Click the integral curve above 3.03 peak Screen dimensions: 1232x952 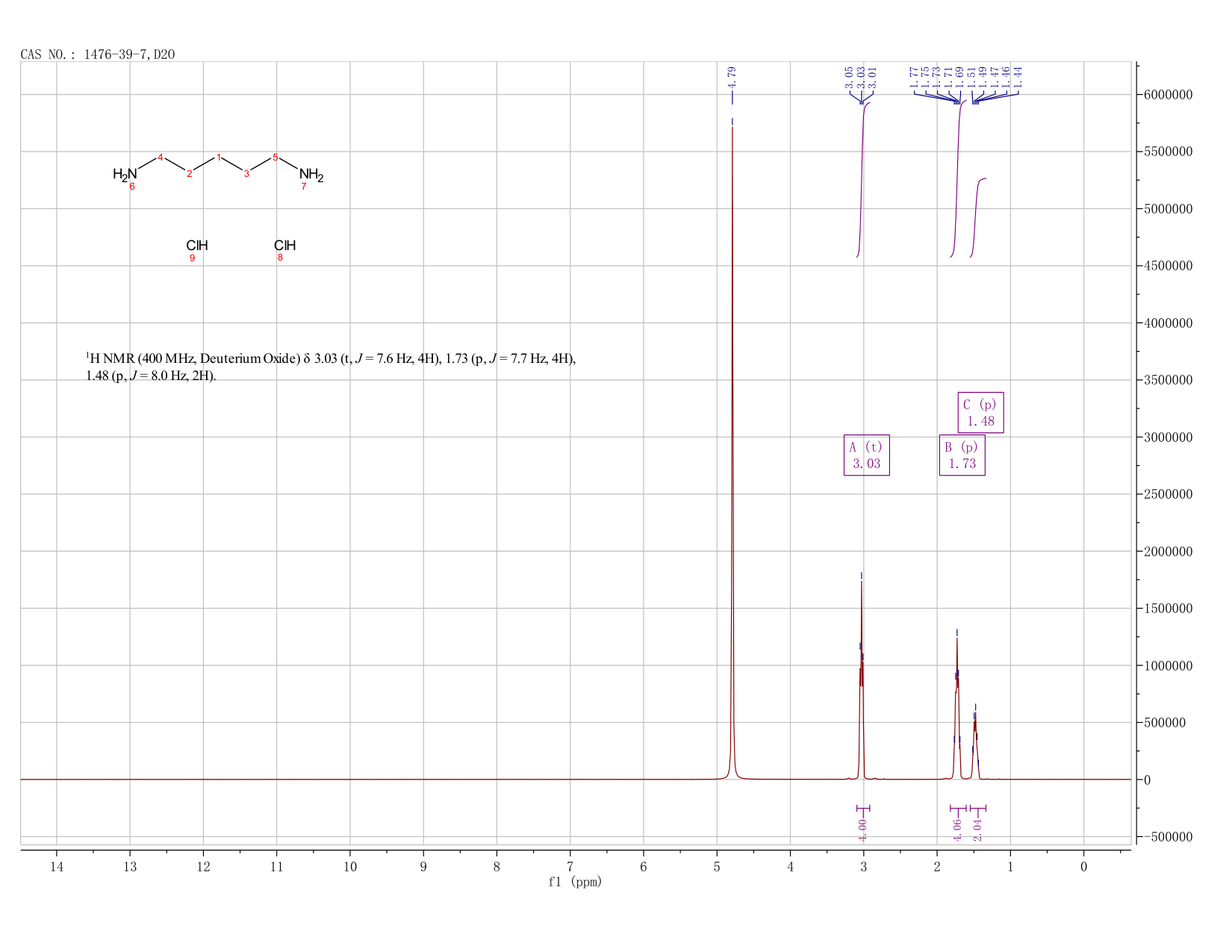(862, 179)
